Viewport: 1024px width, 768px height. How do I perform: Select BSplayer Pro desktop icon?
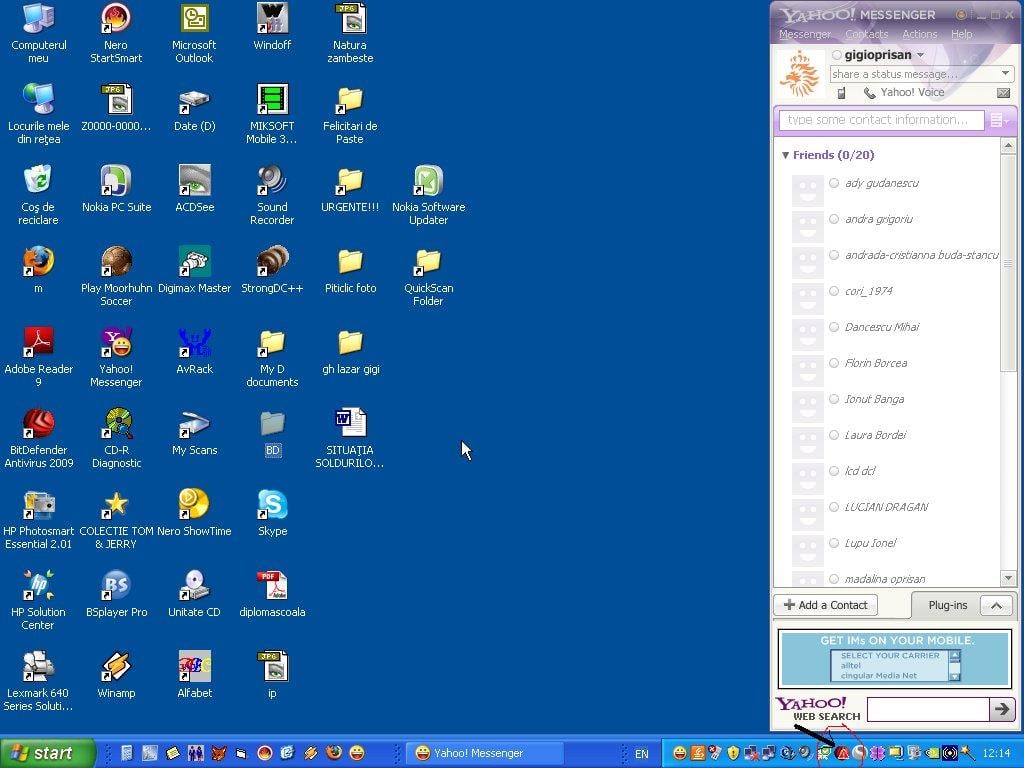click(x=116, y=593)
